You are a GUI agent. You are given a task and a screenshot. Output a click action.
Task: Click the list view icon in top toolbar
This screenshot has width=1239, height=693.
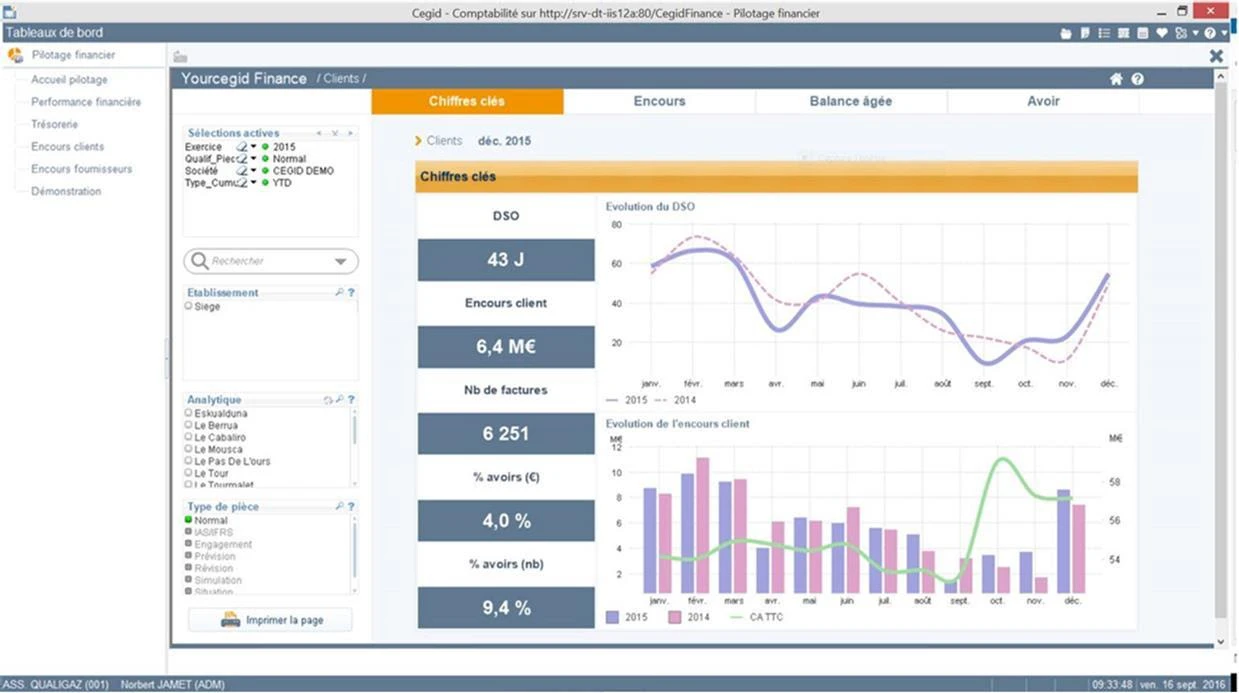(x=1104, y=33)
